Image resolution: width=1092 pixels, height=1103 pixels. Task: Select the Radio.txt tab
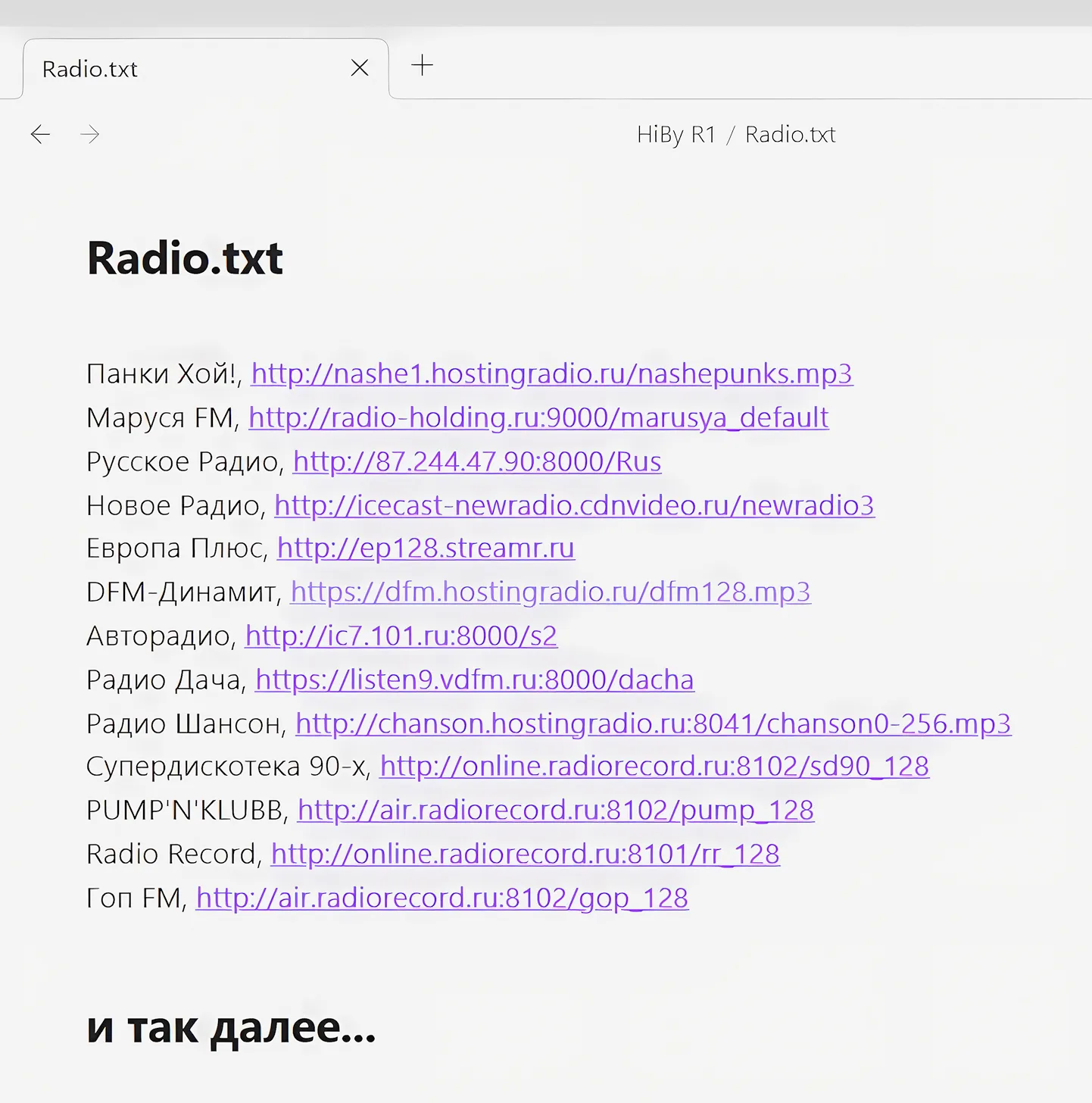point(206,69)
